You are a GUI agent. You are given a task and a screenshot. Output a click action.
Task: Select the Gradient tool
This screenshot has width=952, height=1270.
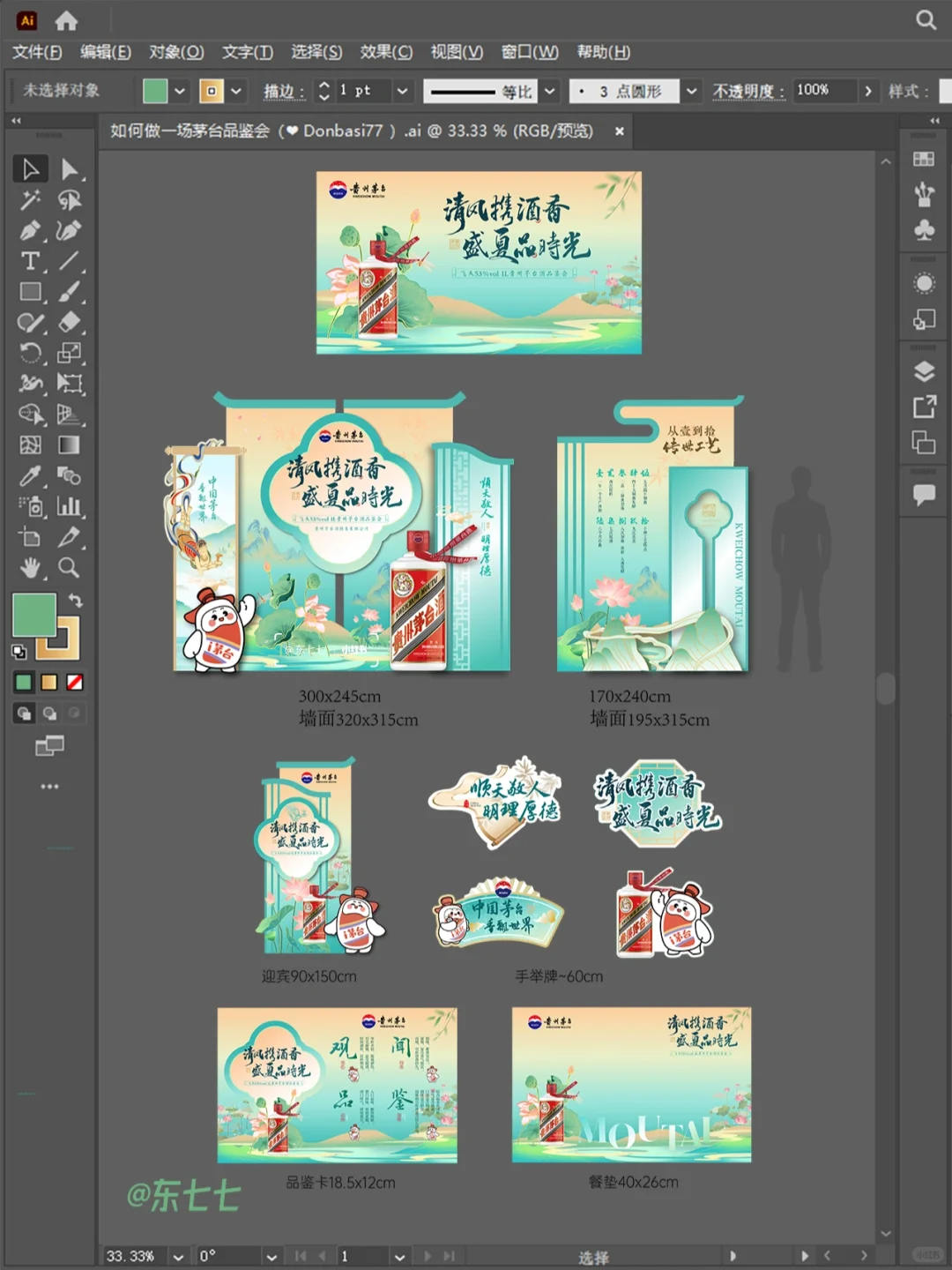[x=69, y=445]
